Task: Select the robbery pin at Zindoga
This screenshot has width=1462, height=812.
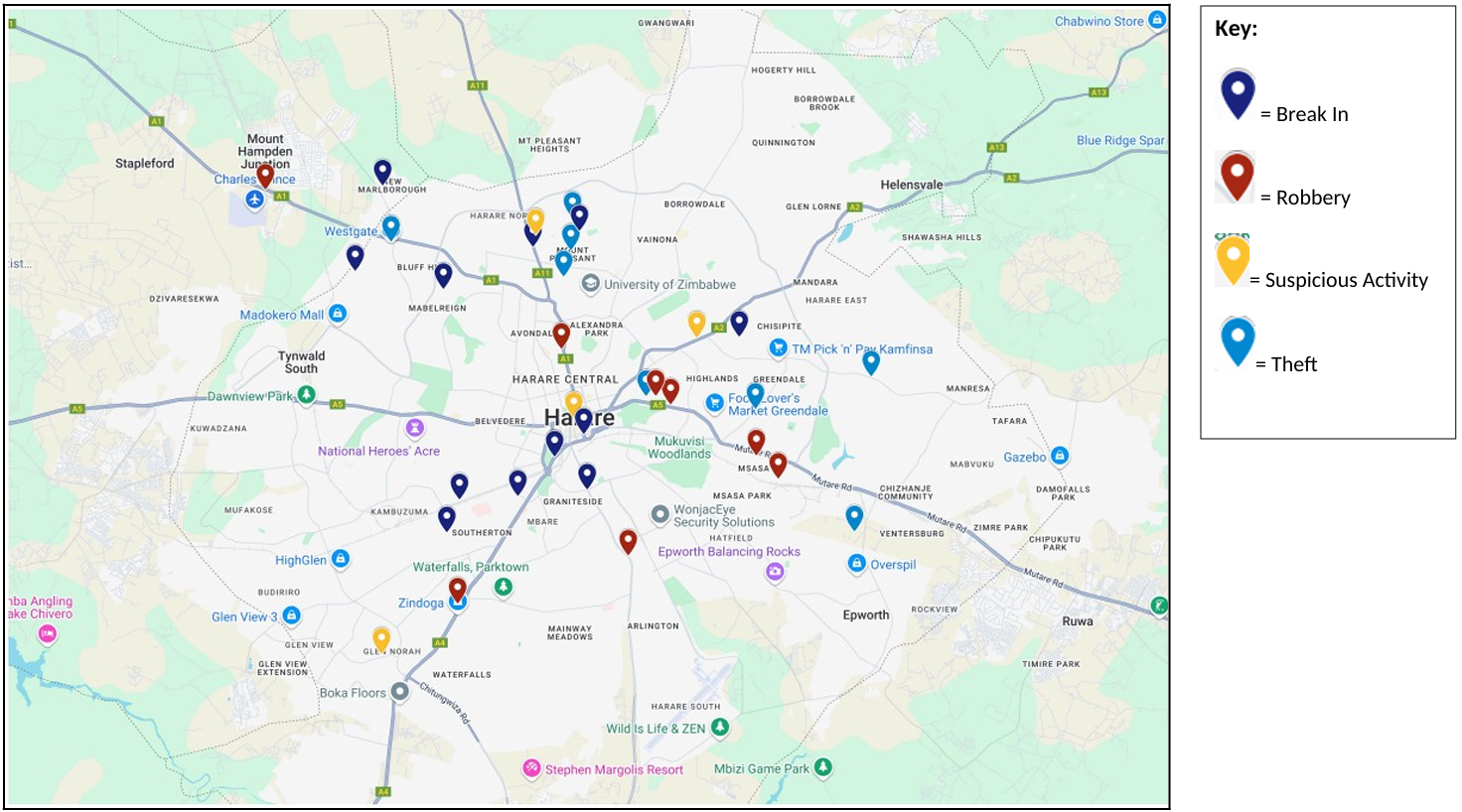Action: point(457,589)
